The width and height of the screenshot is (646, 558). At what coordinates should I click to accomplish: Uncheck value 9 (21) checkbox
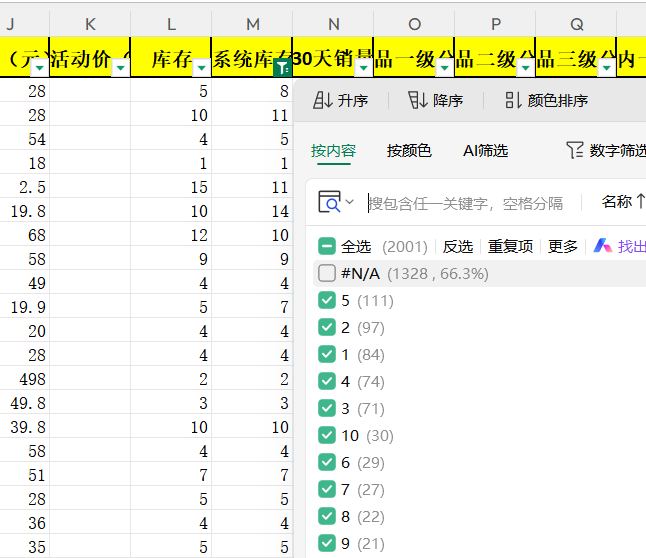[327, 543]
